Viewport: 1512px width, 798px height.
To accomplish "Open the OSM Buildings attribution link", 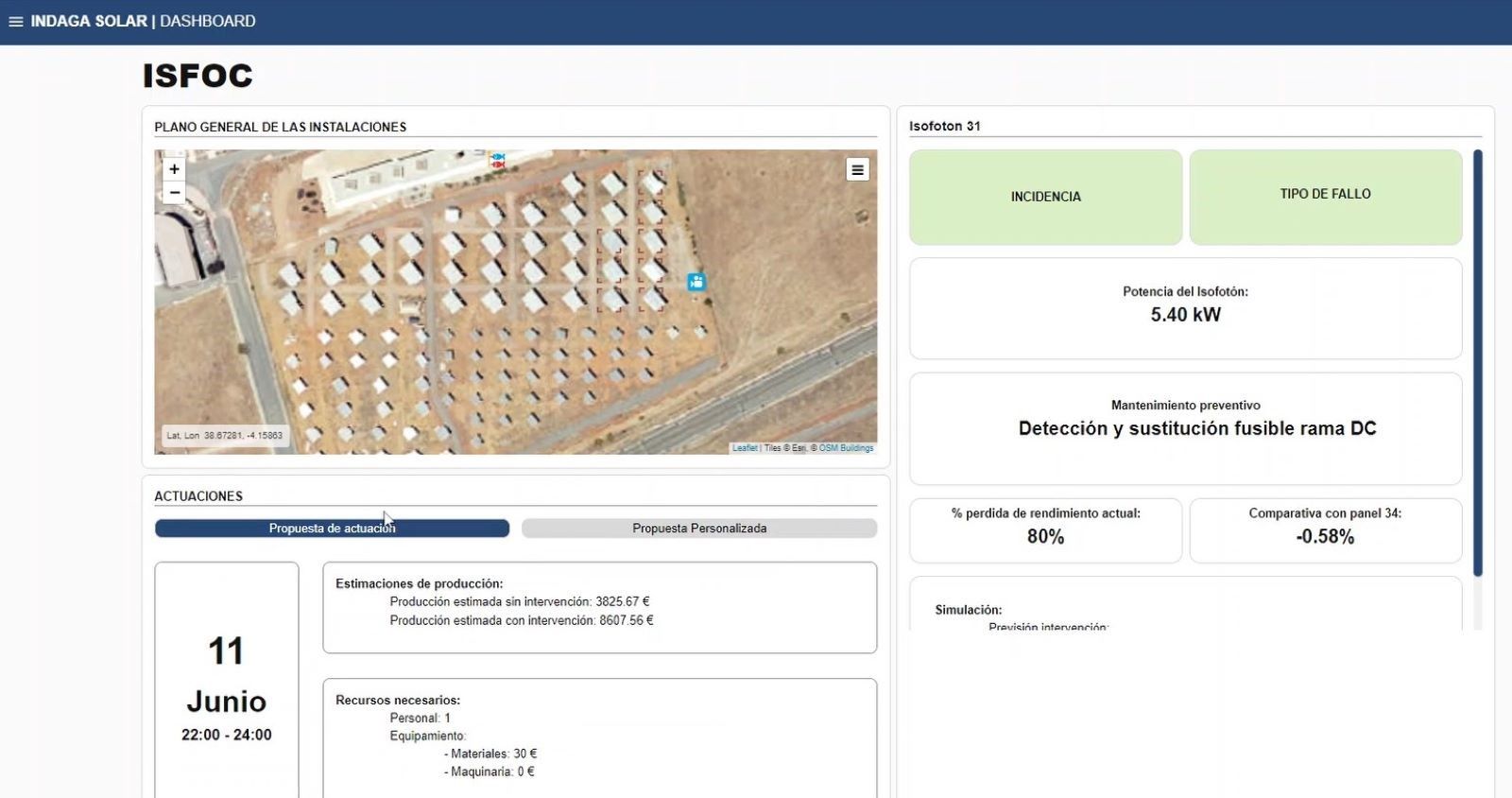I will tap(846, 448).
